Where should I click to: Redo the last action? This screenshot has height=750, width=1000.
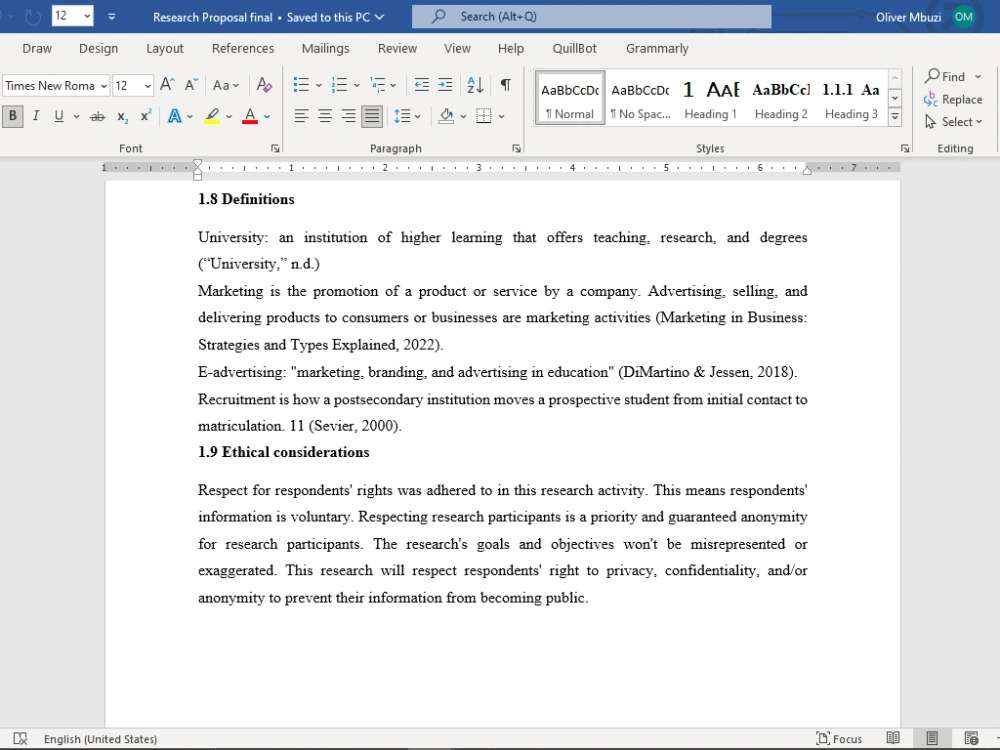(33, 17)
